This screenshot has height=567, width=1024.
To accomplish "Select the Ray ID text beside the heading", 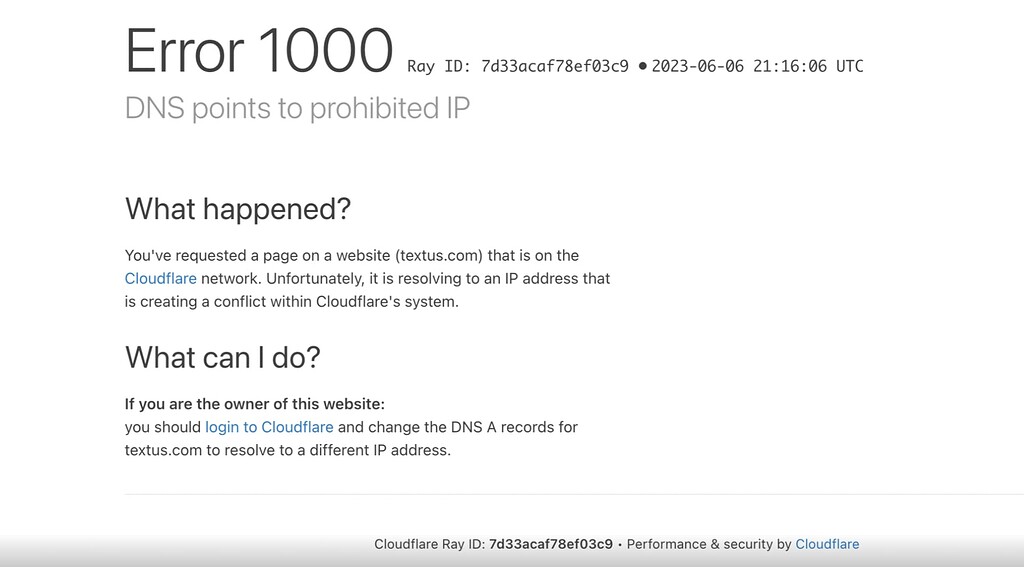I will click(518, 66).
